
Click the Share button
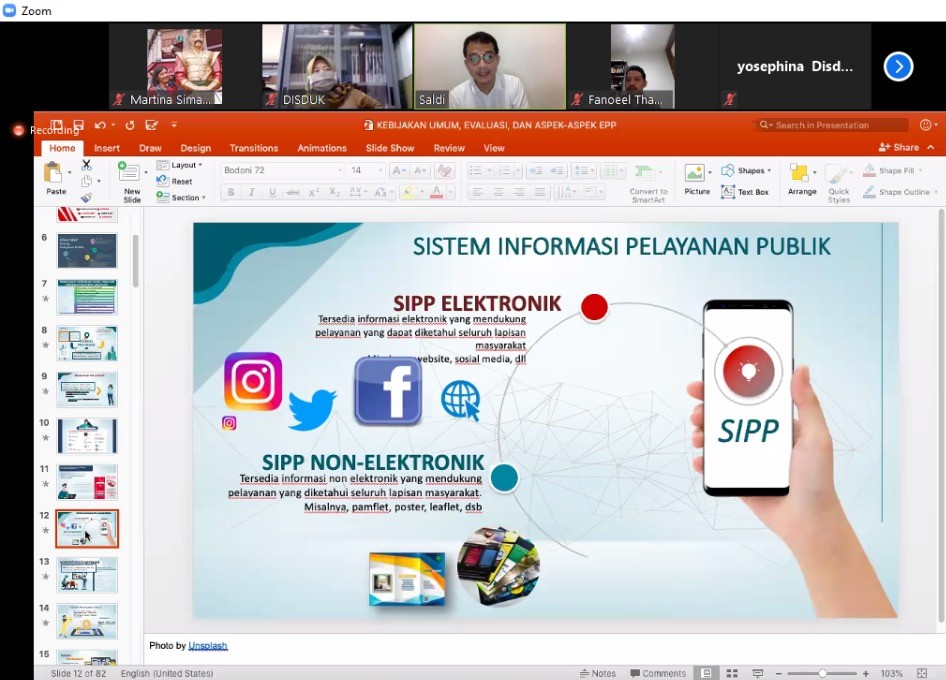coord(899,147)
